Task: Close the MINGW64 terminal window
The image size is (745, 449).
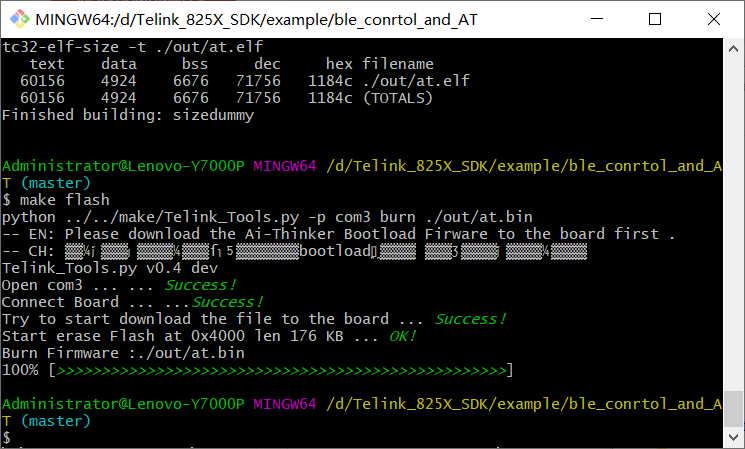Action: click(x=714, y=19)
